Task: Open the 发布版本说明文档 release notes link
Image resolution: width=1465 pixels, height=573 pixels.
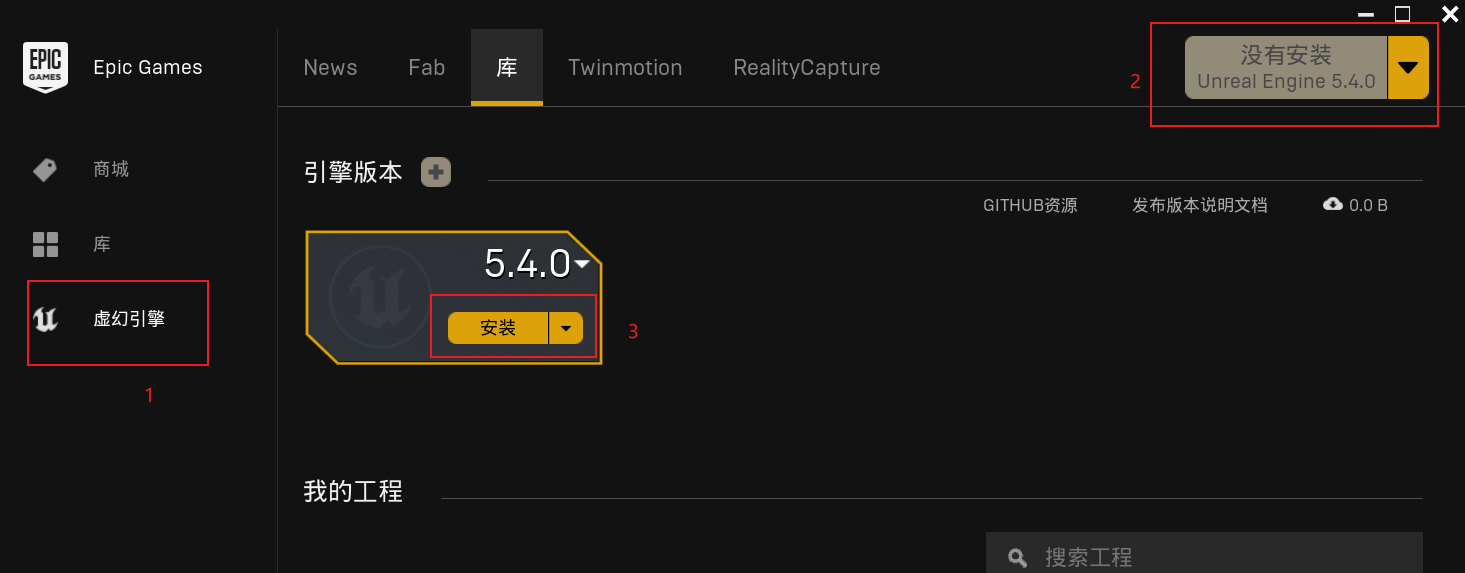Action: 1199,205
